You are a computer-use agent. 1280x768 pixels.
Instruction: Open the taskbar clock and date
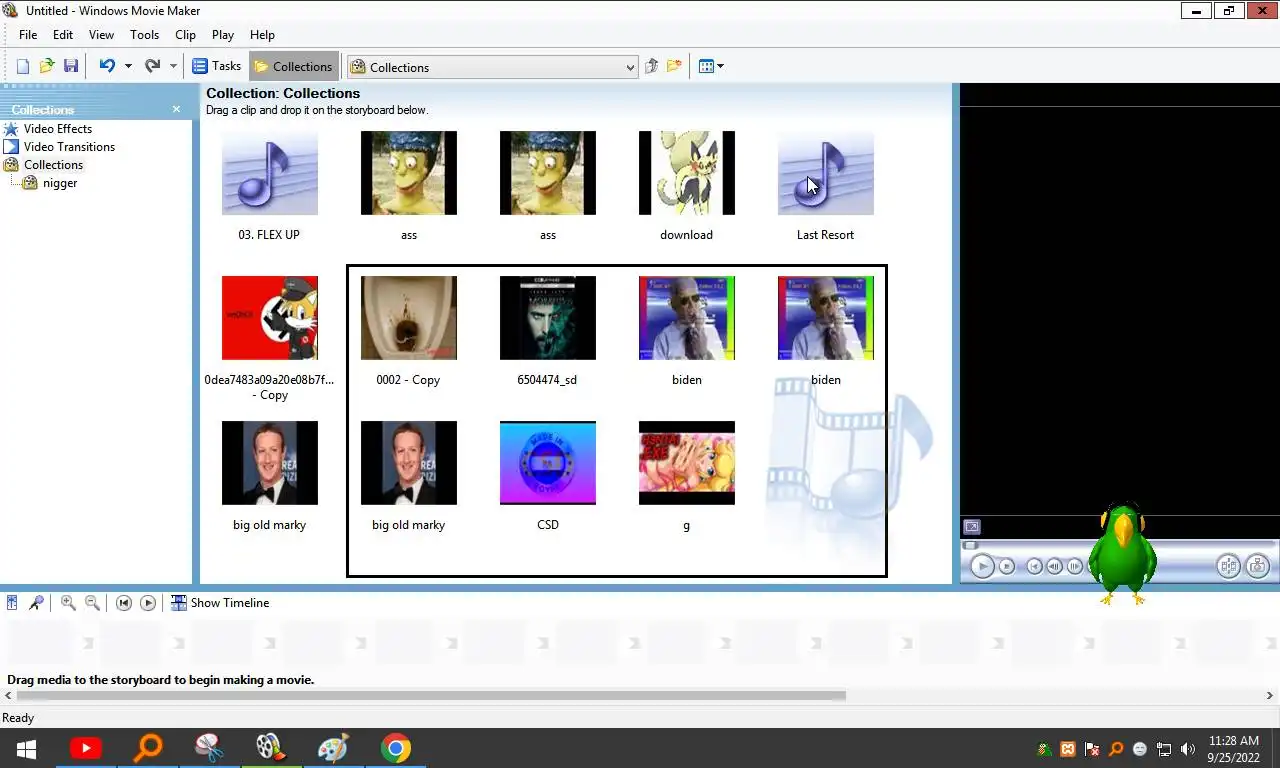(x=1234, y=749)
